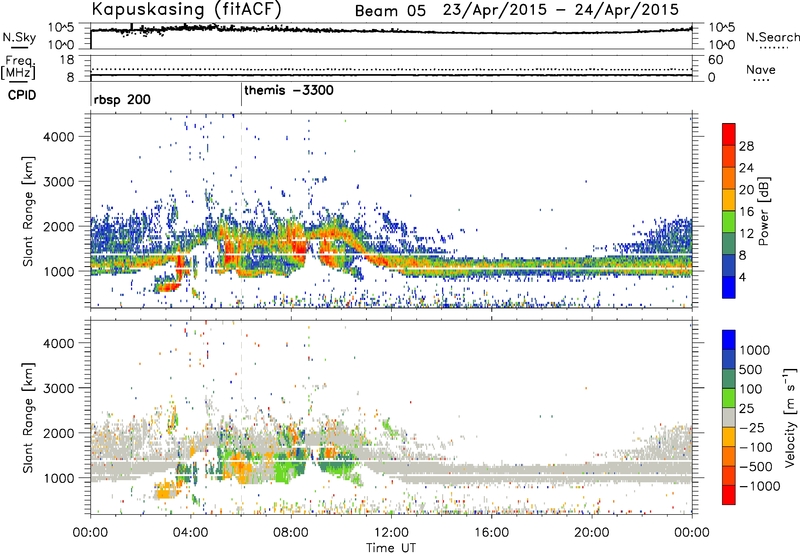This screenshot has width=800, height=554.
Task: Click 'Slant Range [km]' label of the velocity panel
Action: (28, 418)
